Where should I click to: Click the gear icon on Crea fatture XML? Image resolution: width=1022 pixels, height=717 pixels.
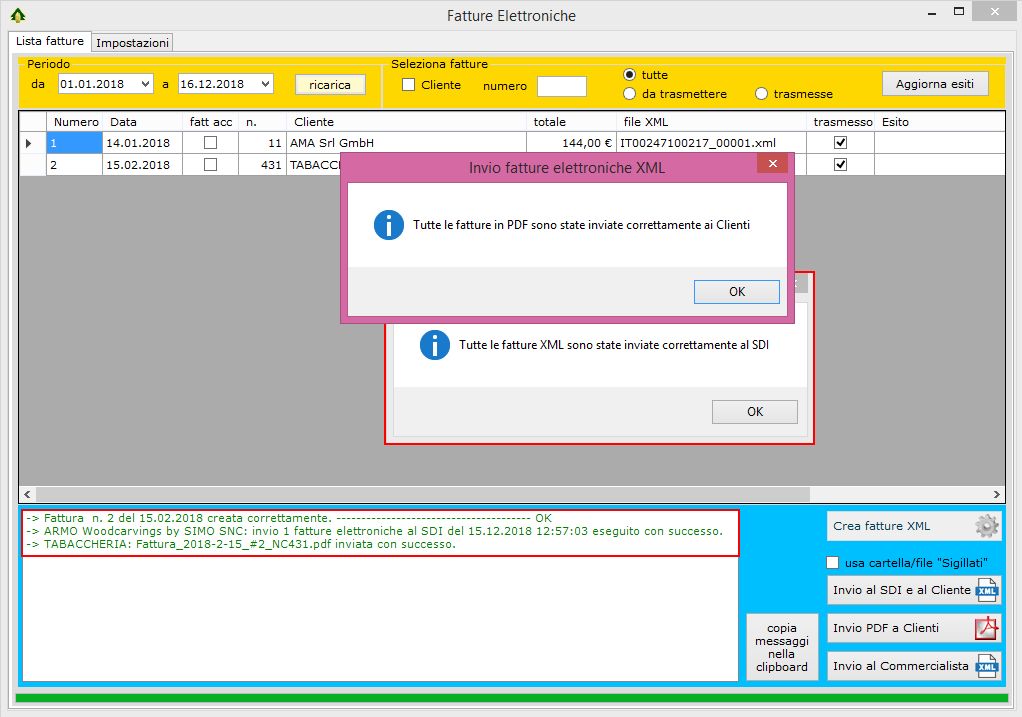(x=986, y=526)
